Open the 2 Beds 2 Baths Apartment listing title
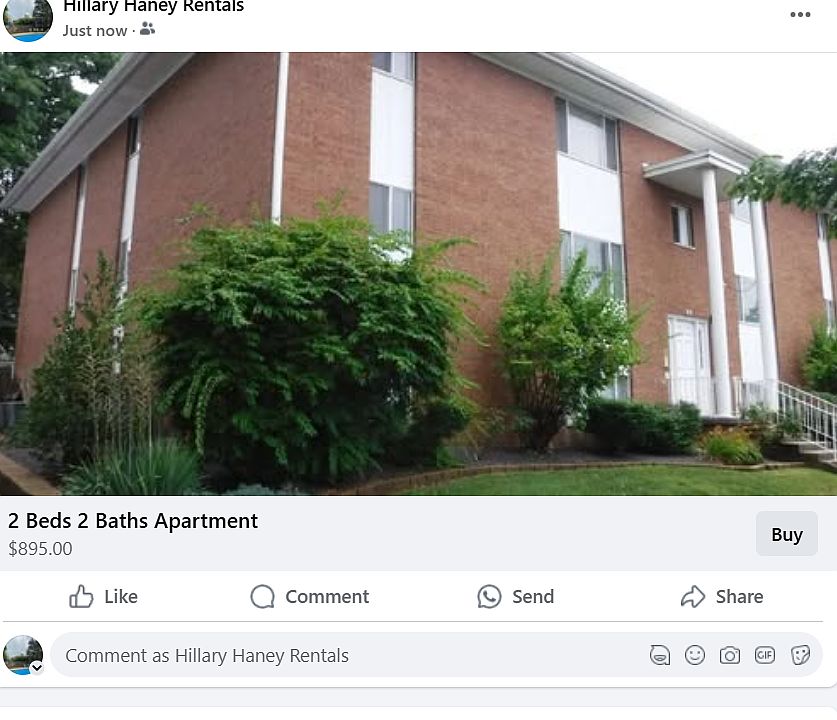Image resolution: width=837 pixels, height=720 pixels. coord(133,521)
